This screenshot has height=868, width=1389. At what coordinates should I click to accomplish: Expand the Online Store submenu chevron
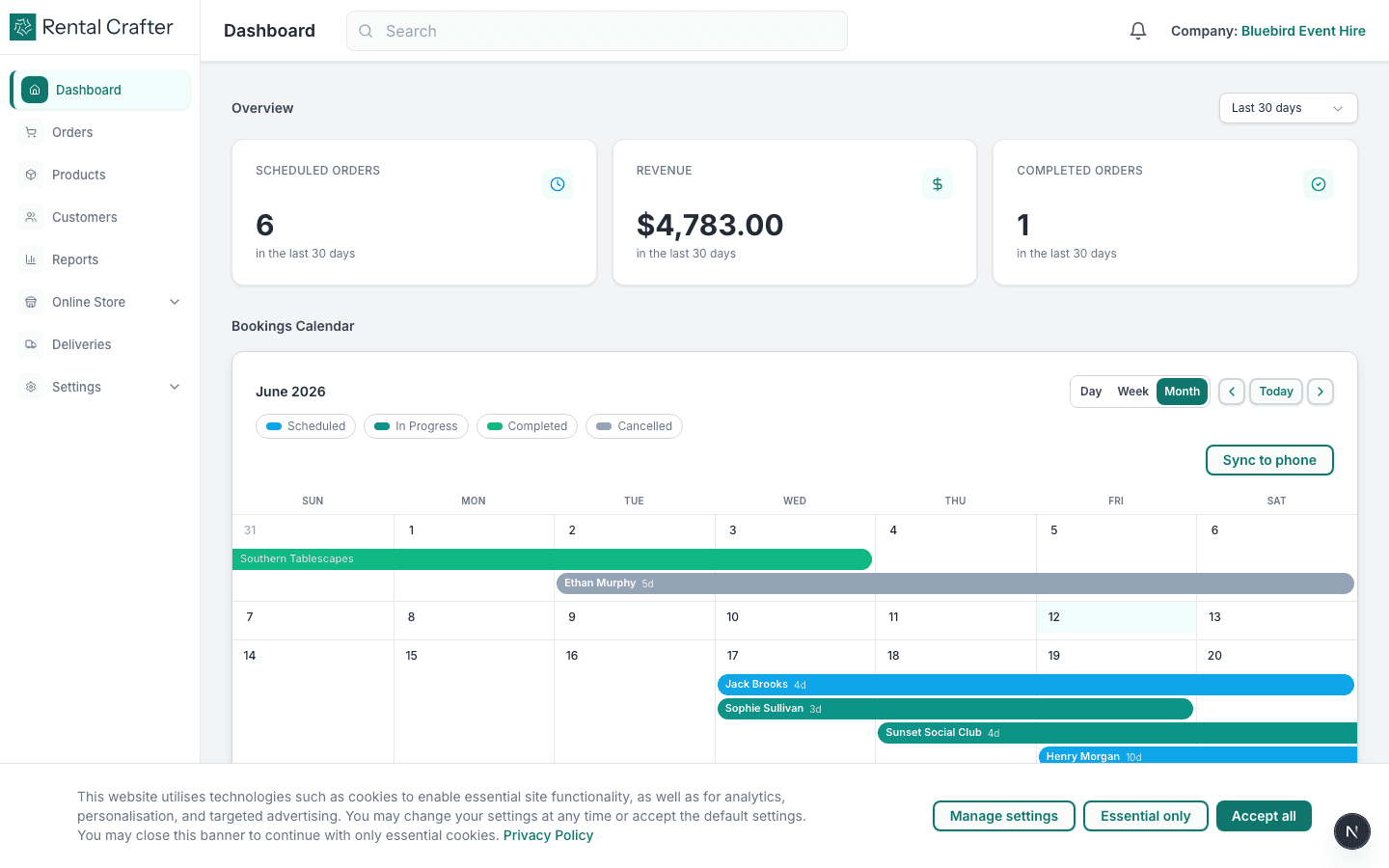pos(175,302)
